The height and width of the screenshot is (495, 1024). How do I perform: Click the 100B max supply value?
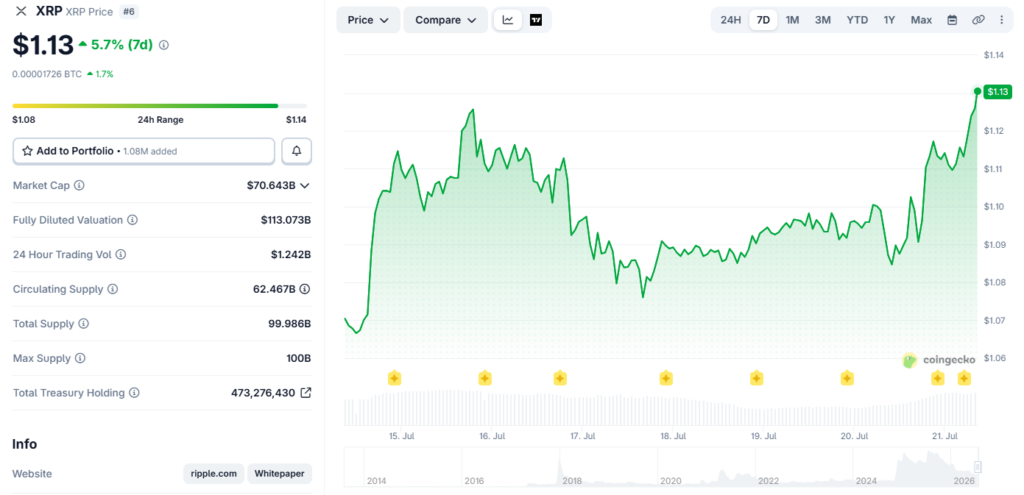300,359
